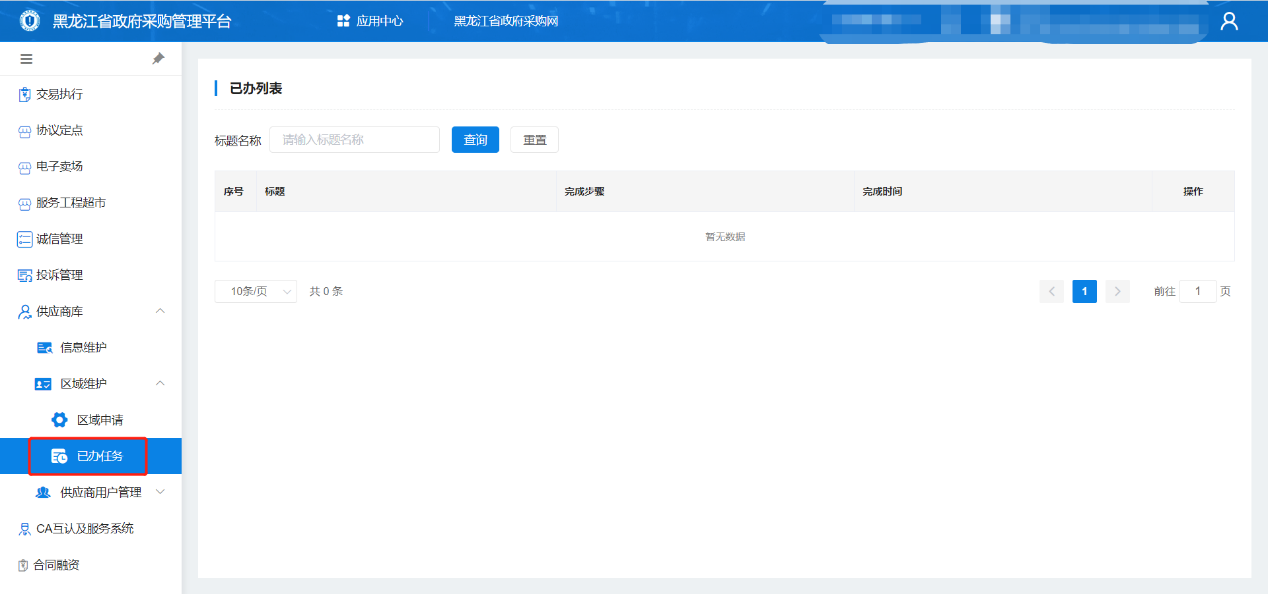
Task: Click the next page arrow
Action: tap(1118, 291)
